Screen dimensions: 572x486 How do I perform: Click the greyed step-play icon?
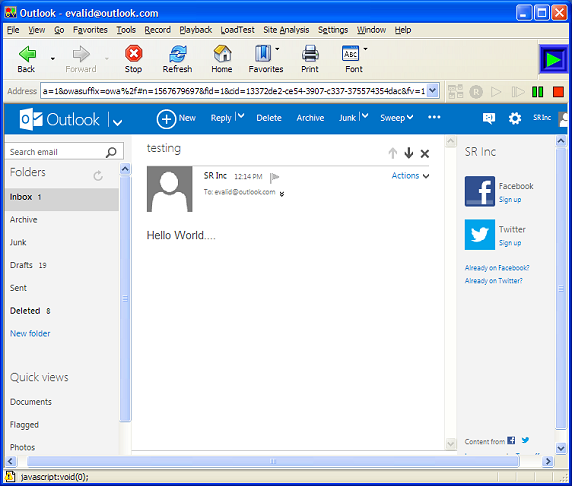(x=518, y=92)
